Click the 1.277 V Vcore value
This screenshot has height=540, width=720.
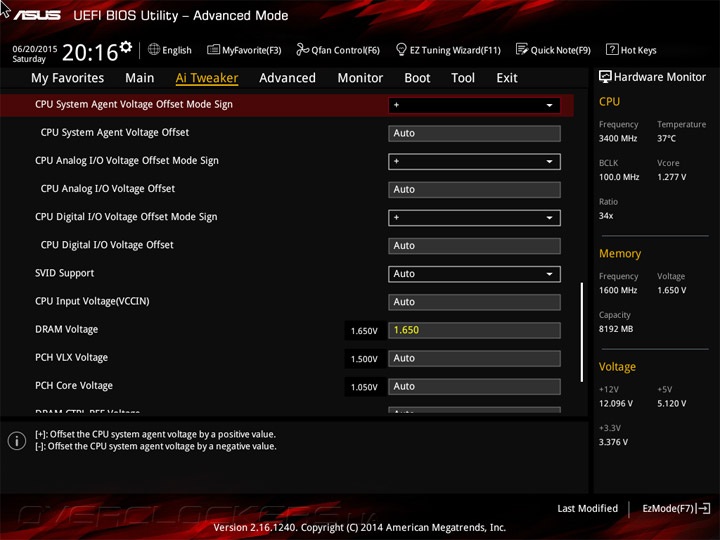(x=671, y=177)
